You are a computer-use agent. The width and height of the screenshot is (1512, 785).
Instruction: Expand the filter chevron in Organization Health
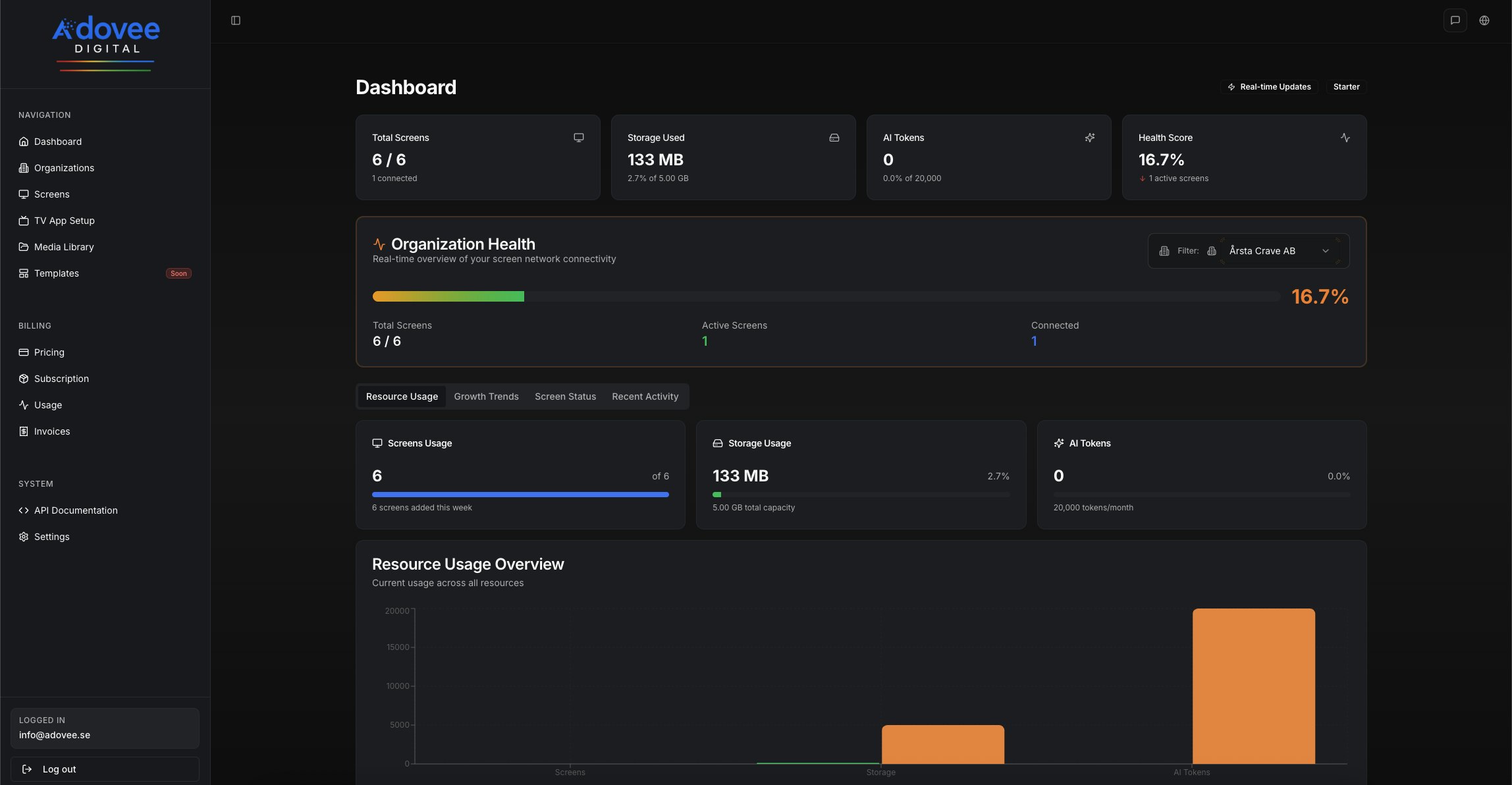(x=1326, y=251)
